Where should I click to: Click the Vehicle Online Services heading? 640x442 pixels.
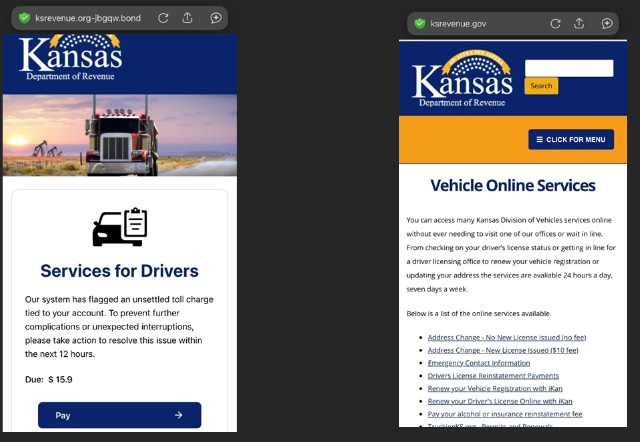(x=513, y=185)
